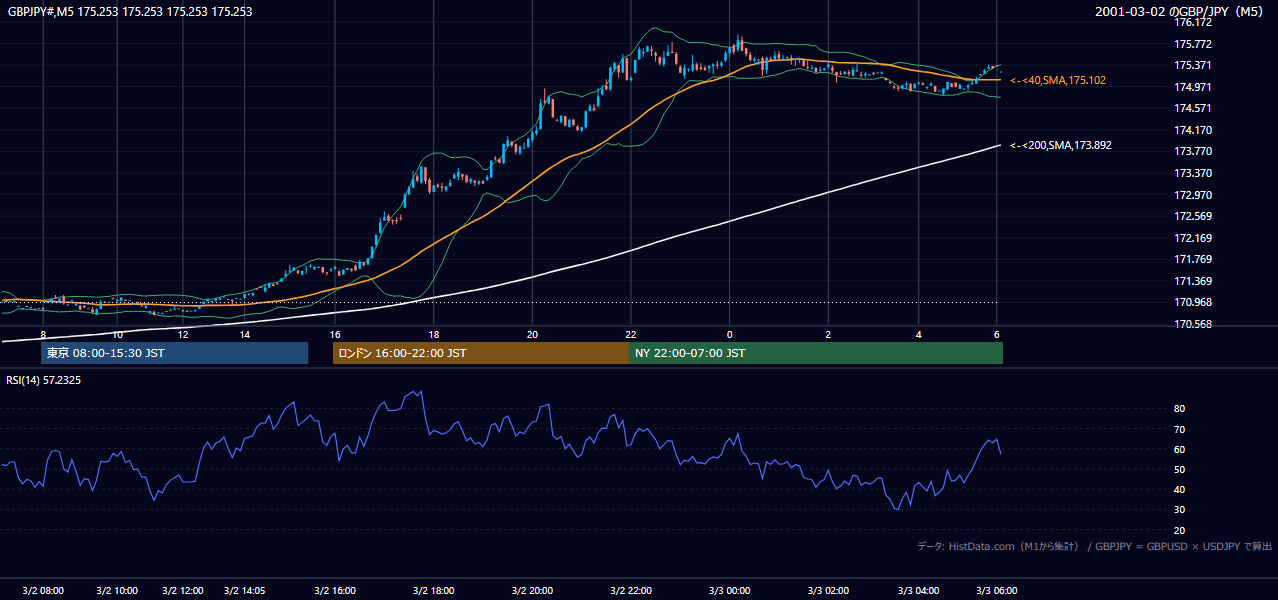Click the 3/2 22:00 time axis label
The height and width of the screenshot is (600, 1278).
click(631, 591)
